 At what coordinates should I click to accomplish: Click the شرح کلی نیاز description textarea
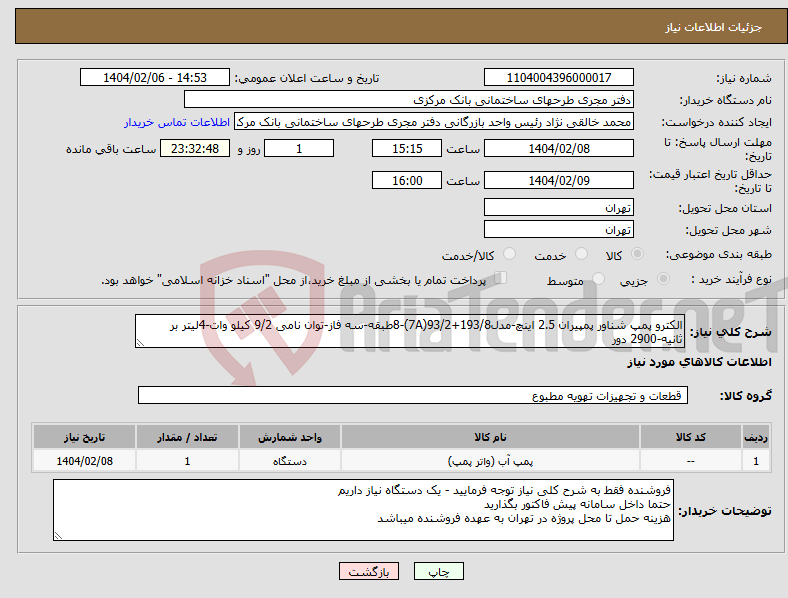410,331
